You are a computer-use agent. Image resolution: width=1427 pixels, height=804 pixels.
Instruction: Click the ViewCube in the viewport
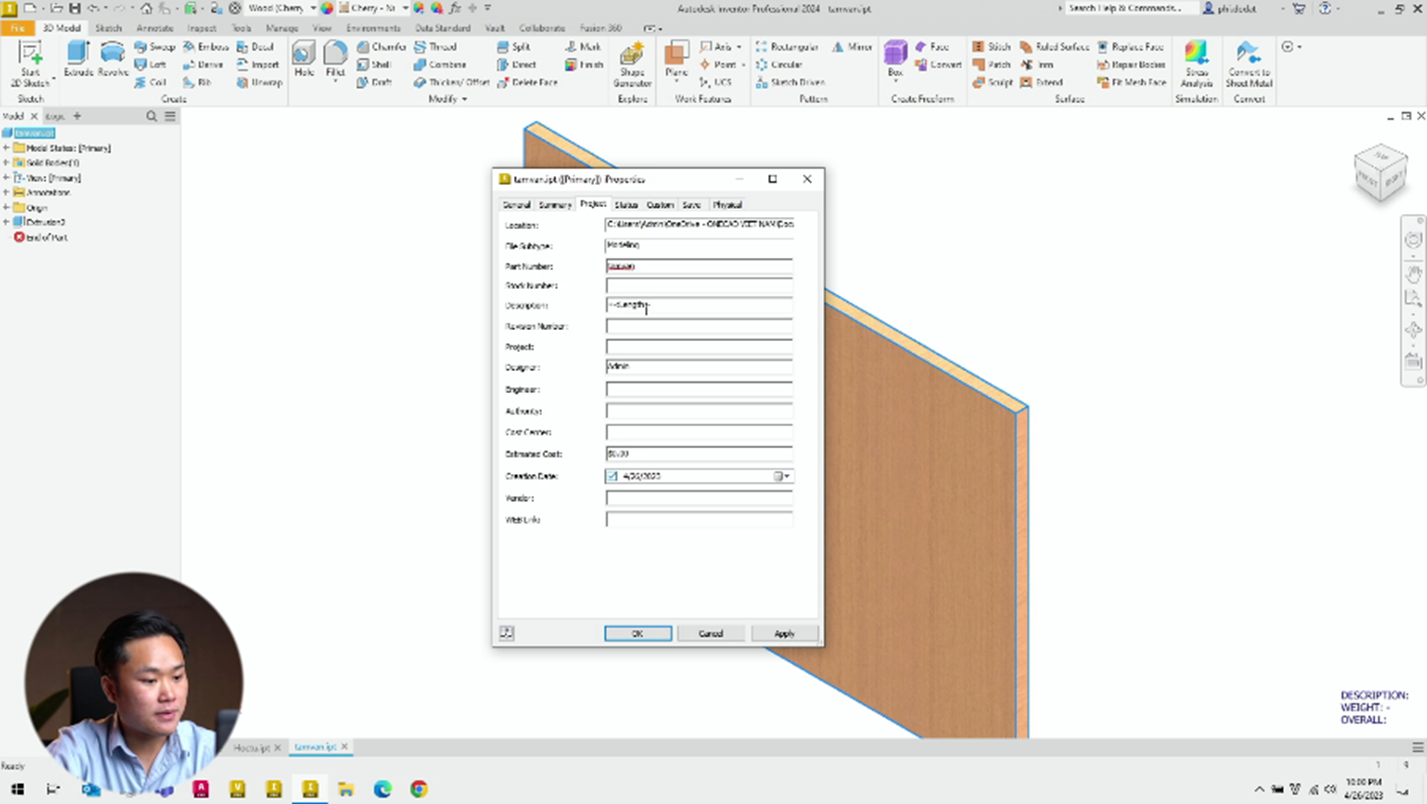coord(1381,172)
